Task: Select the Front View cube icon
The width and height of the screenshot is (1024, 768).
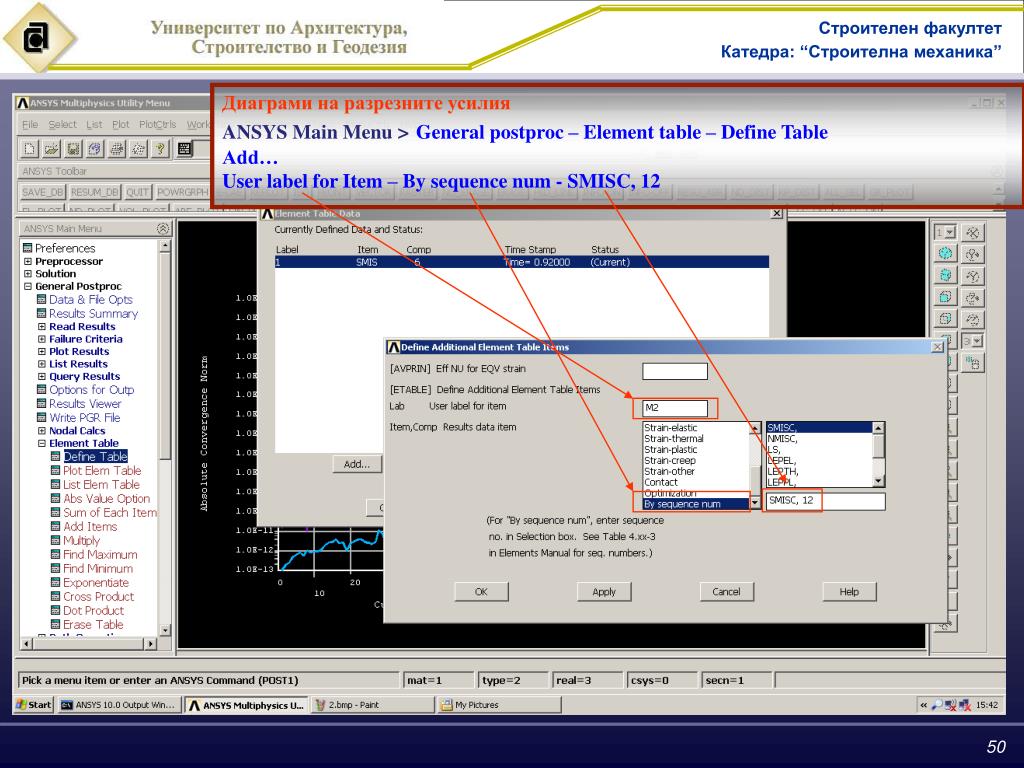Action: click(x=945, y=297)
